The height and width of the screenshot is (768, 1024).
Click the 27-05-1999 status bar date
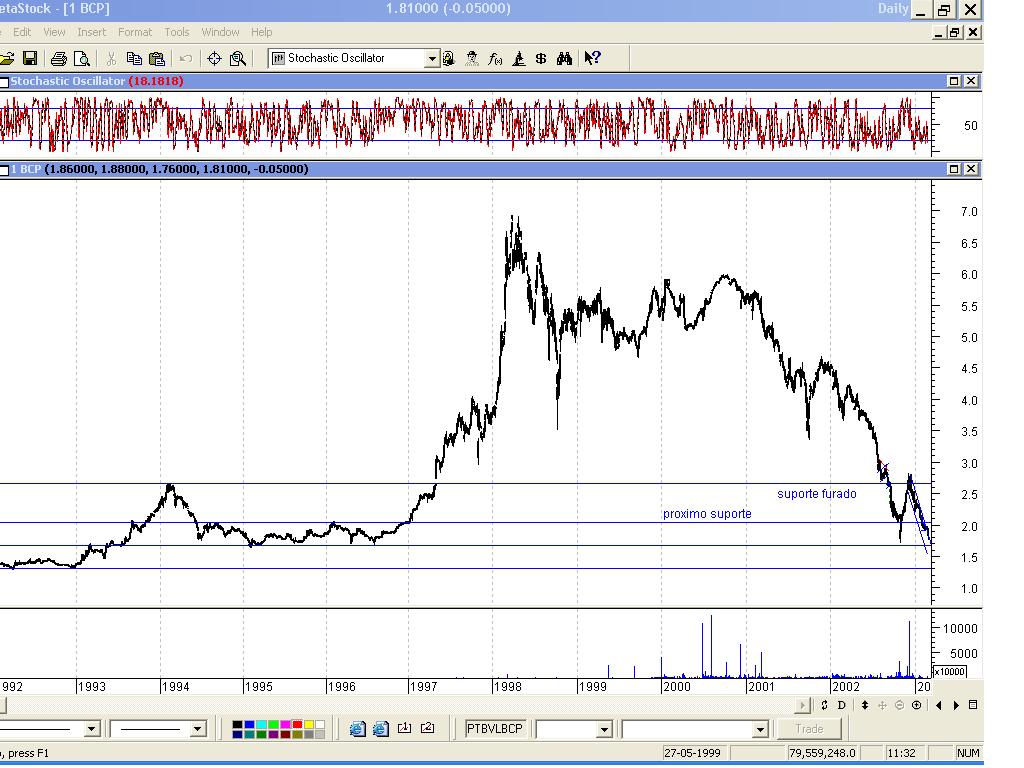pos(692,753)
